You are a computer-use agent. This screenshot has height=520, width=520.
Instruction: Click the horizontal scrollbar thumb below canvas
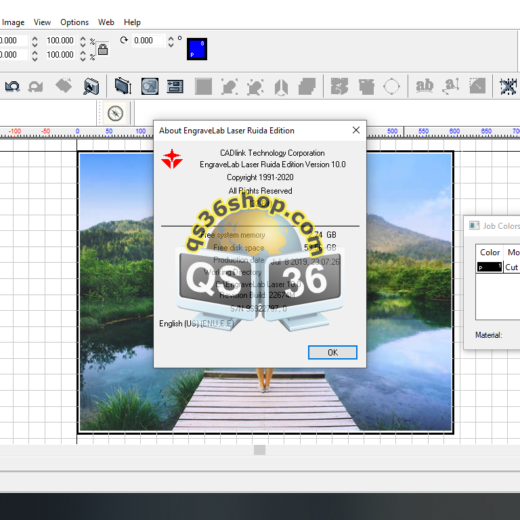click(x=260, y=450)
